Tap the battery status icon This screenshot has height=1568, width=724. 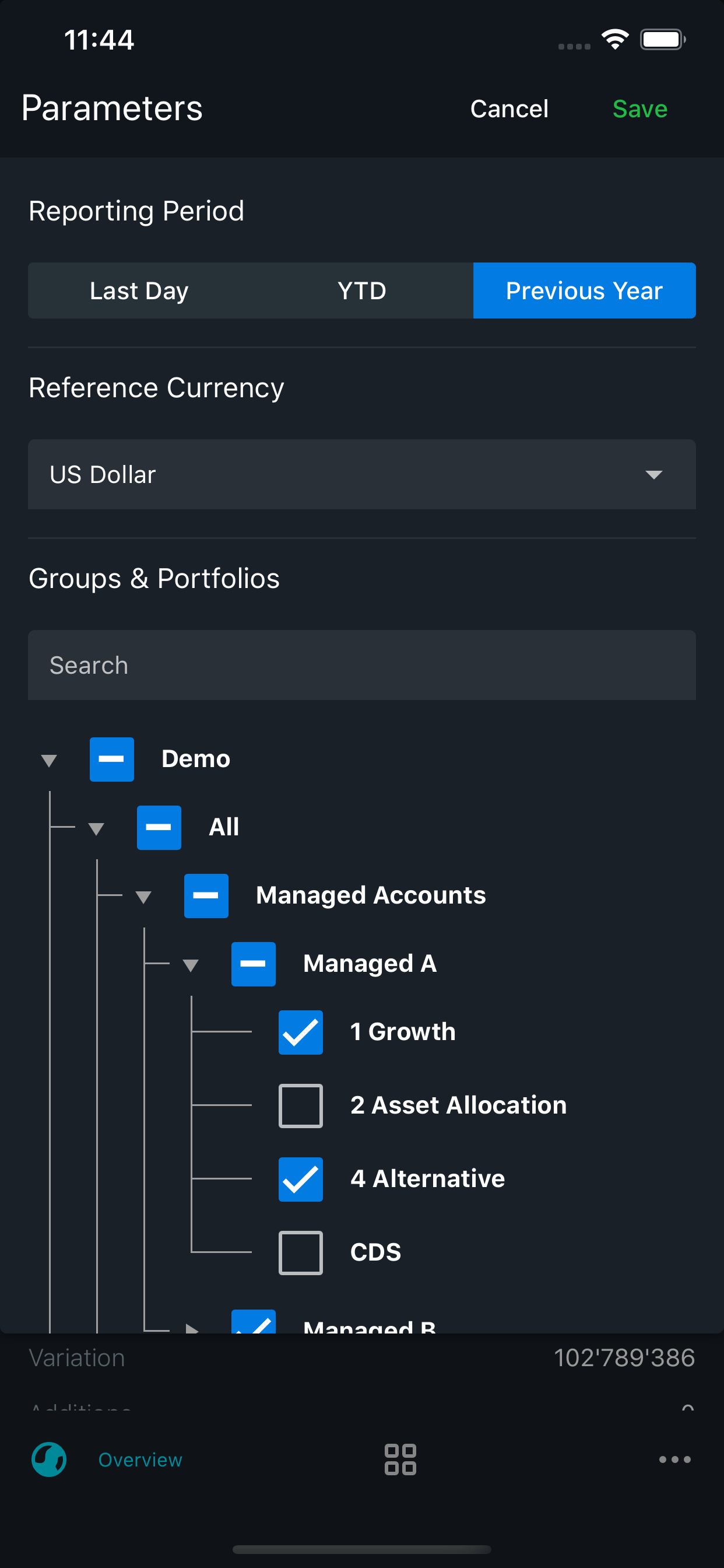point(663,40)
